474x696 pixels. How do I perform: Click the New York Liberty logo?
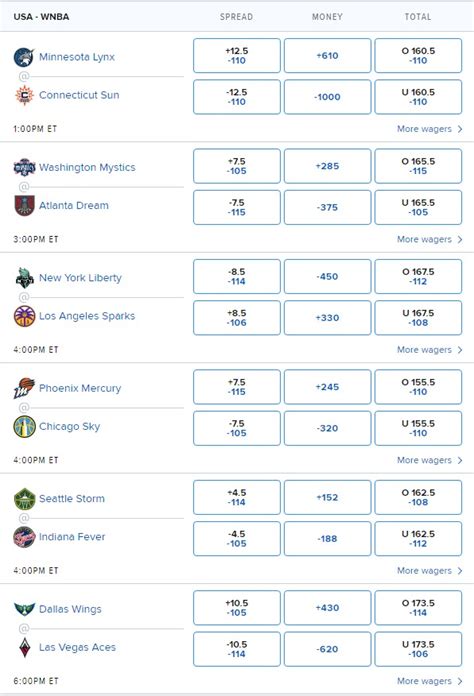coord(24,278)
